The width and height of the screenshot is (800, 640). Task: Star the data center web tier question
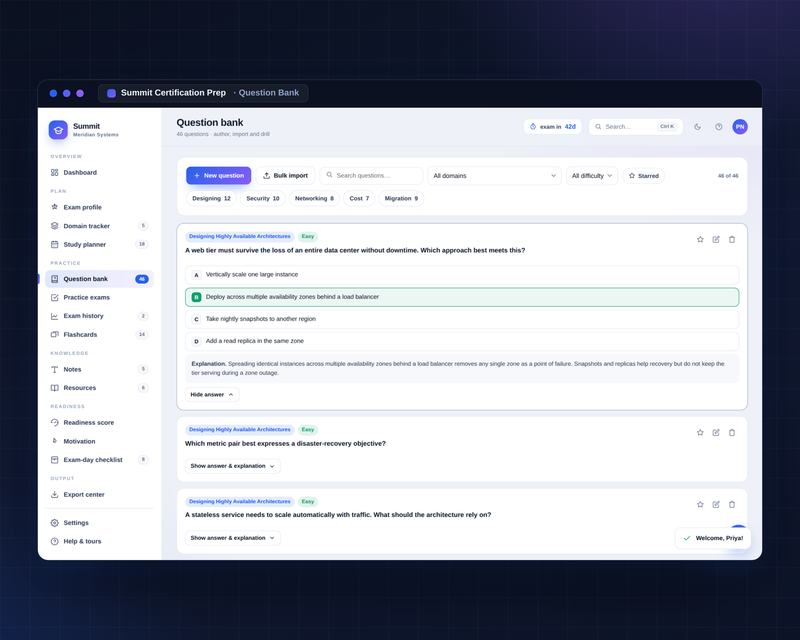(x=700, y=239)
